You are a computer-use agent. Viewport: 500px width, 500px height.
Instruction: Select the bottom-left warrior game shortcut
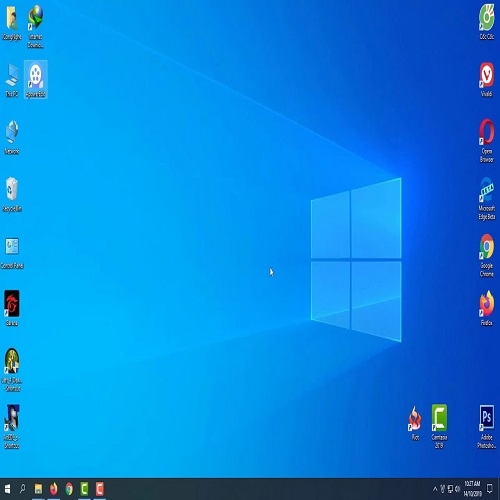(12, 427)
